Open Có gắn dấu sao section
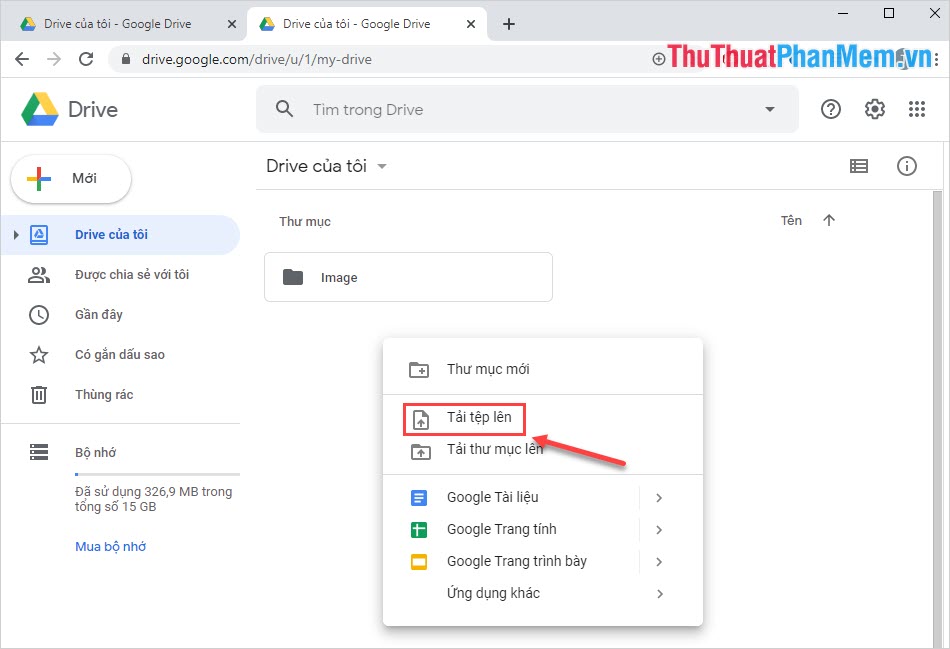 click(x=120, y=354)
